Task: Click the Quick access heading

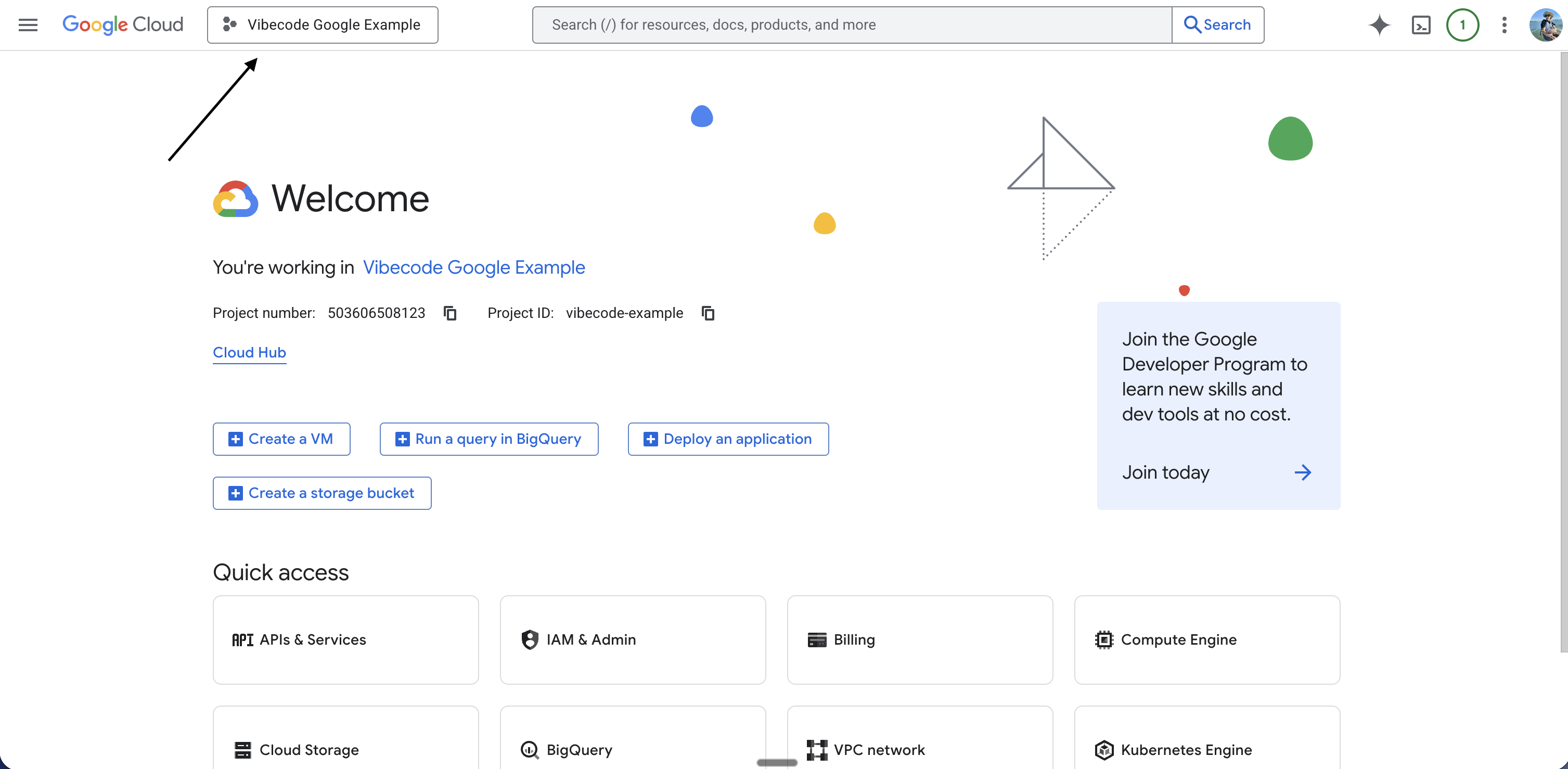Action: [280, 572]
